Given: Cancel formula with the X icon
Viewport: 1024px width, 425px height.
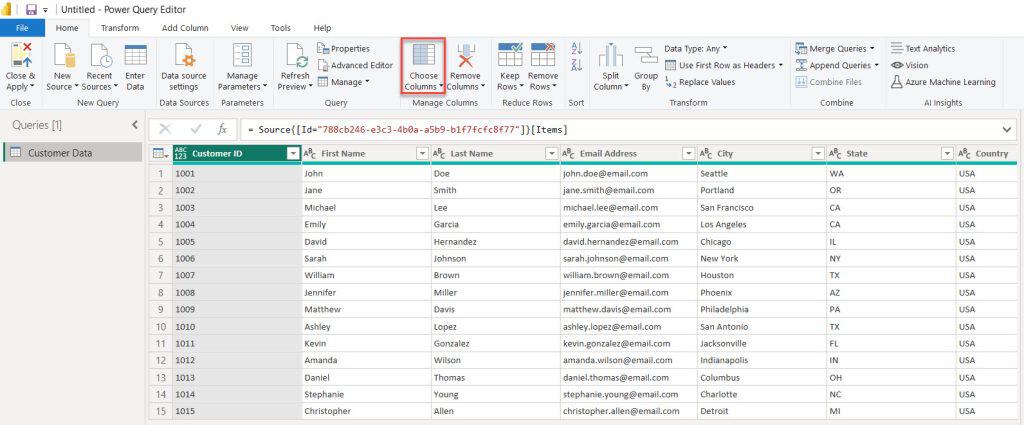Looking at the screenshot, I should 165,129.
